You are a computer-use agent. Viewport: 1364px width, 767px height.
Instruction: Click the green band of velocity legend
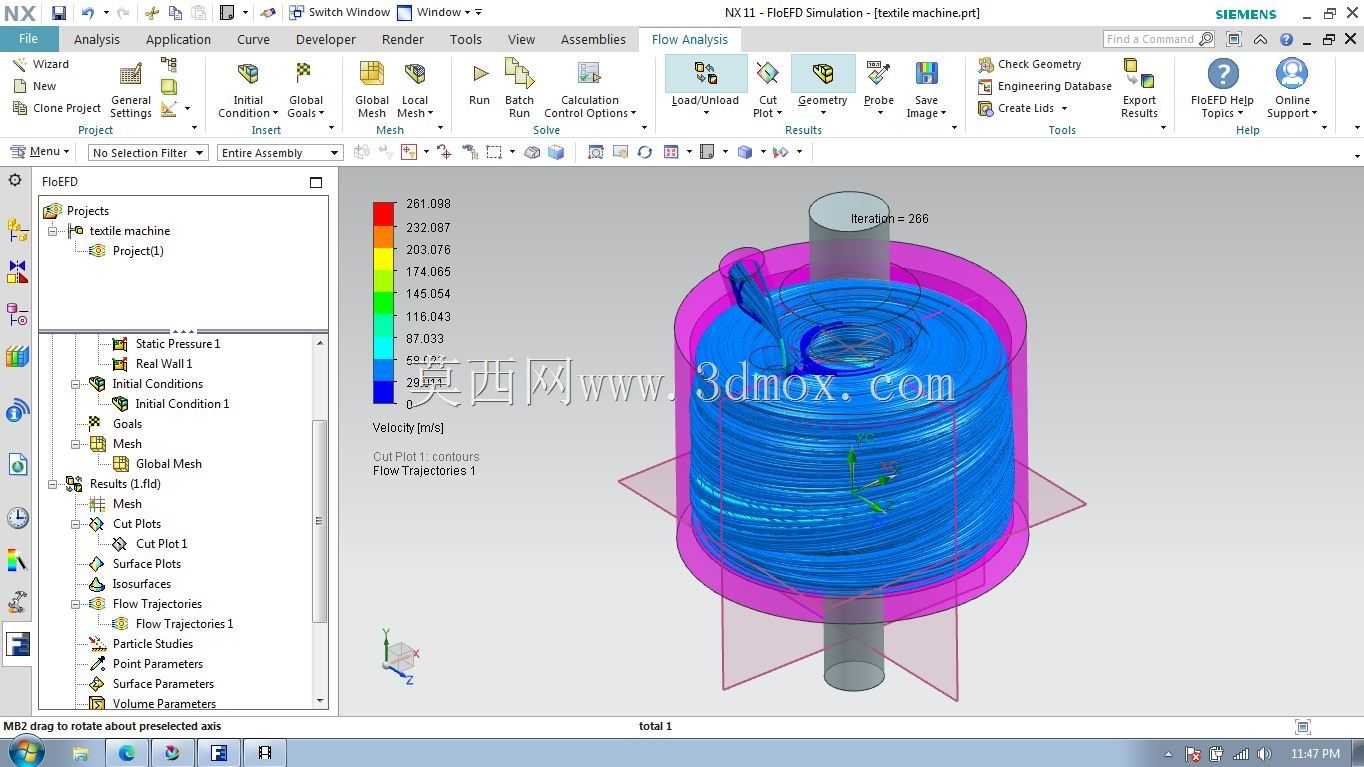point(384,303)
